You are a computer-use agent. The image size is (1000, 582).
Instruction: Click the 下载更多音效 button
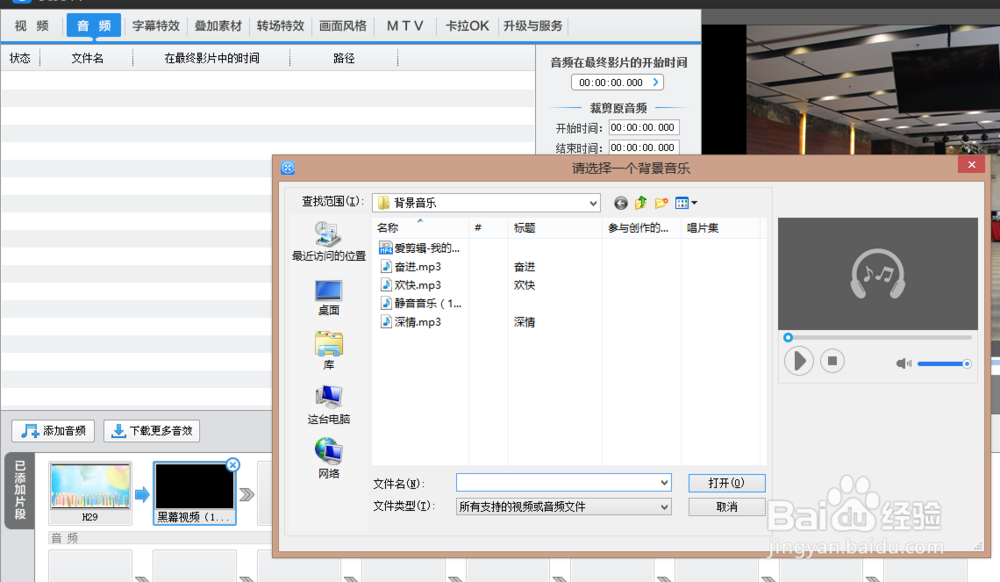(x=152, y=431)
